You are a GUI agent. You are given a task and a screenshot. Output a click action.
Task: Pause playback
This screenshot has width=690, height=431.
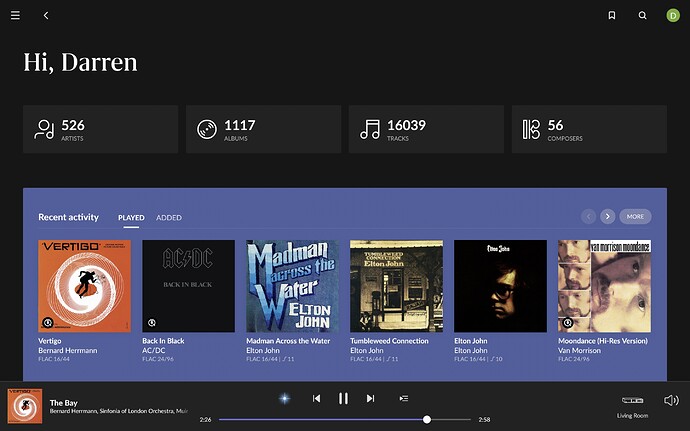coord(343,398)
